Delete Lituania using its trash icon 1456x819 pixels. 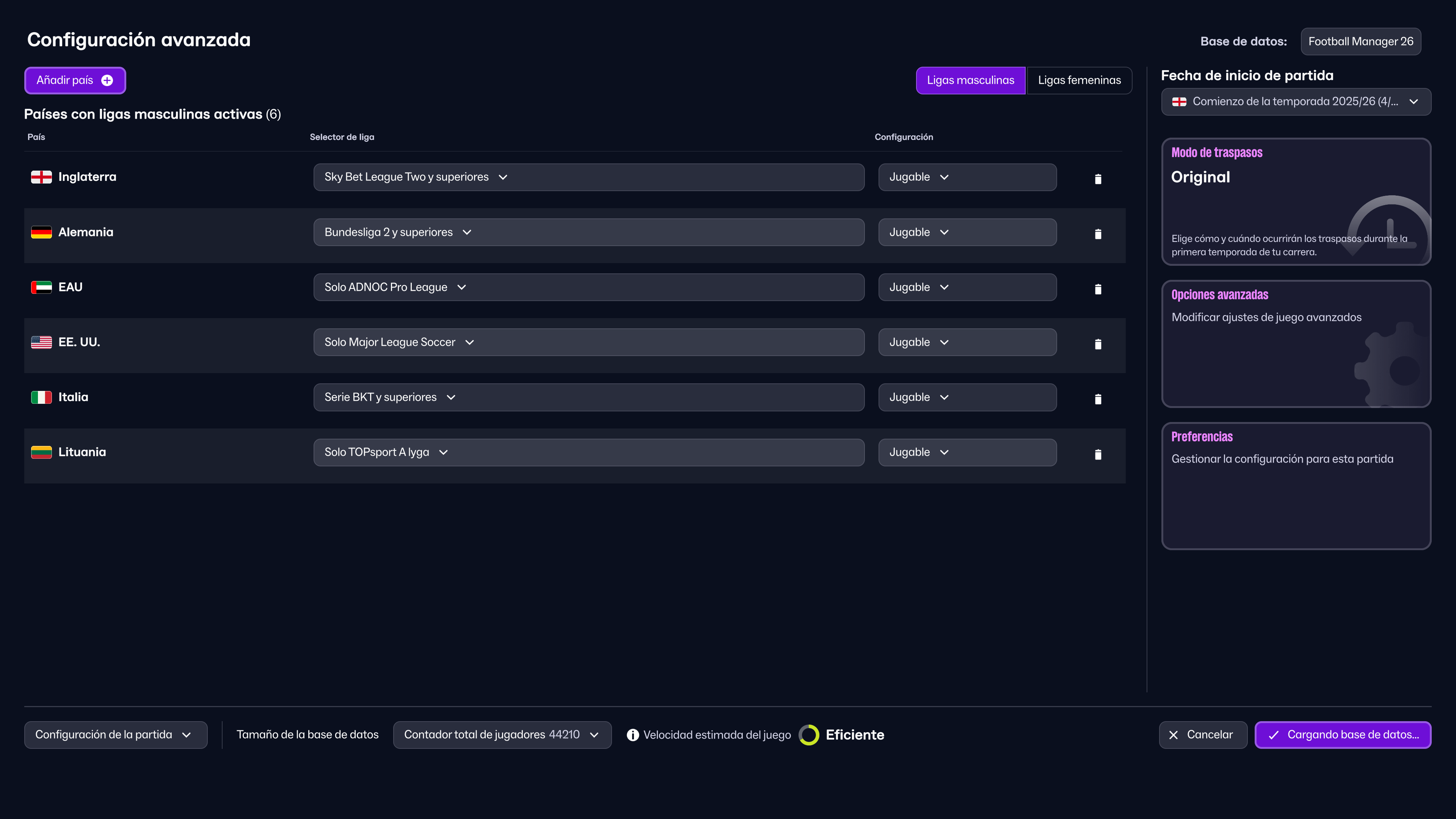click(x=1098, y=454)
